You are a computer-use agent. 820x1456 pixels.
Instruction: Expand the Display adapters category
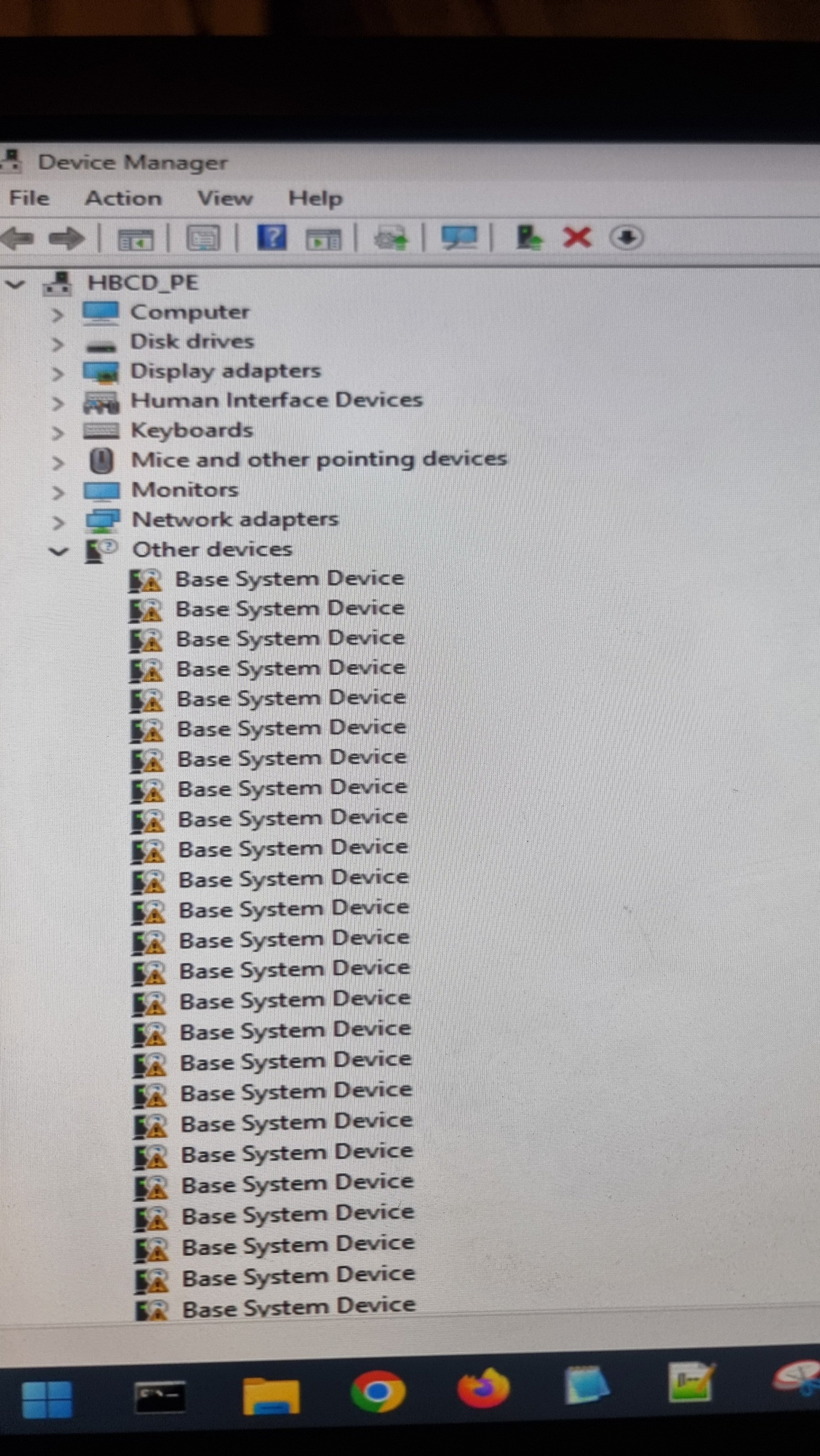(x=57, y=373)
